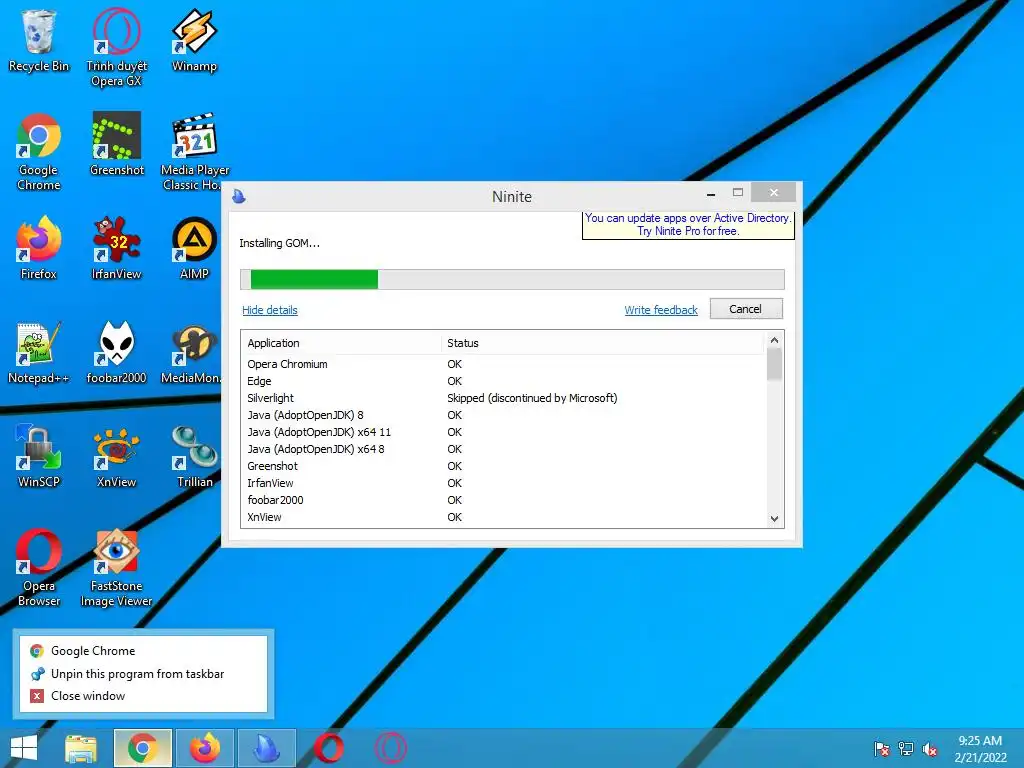
Task: Click Skipped (discontinued by Microsoft) status
Action: [x=532, y=398]
